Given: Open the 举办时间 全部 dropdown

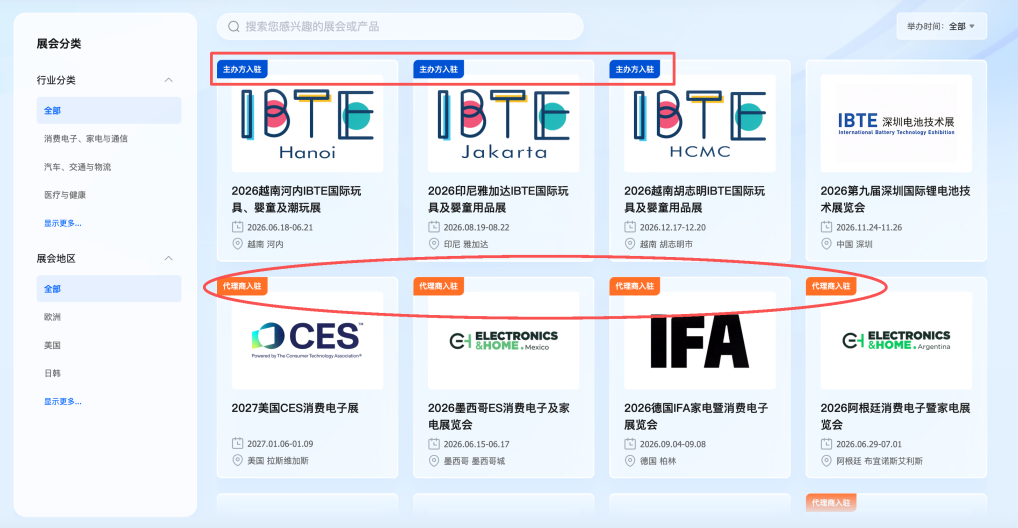Looking at the screenshot, I should point(941,27).
